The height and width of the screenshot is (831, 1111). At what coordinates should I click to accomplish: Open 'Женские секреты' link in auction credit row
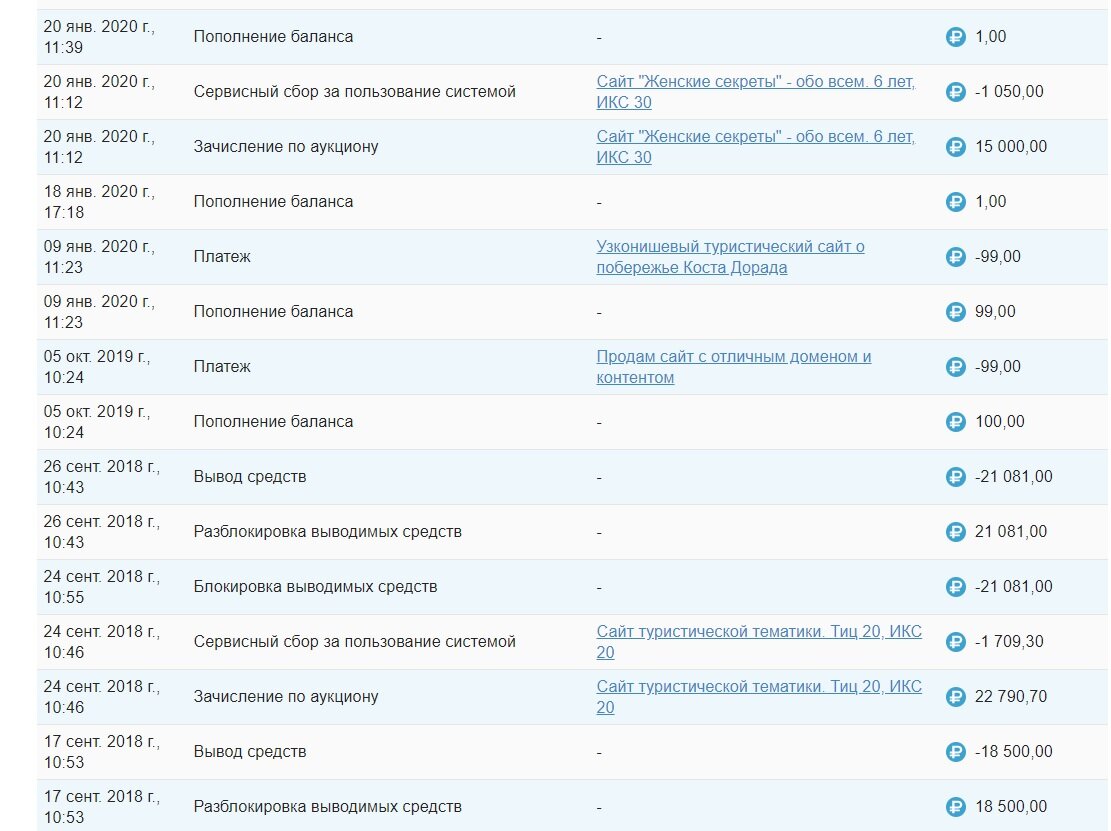(x=755, y=147)
